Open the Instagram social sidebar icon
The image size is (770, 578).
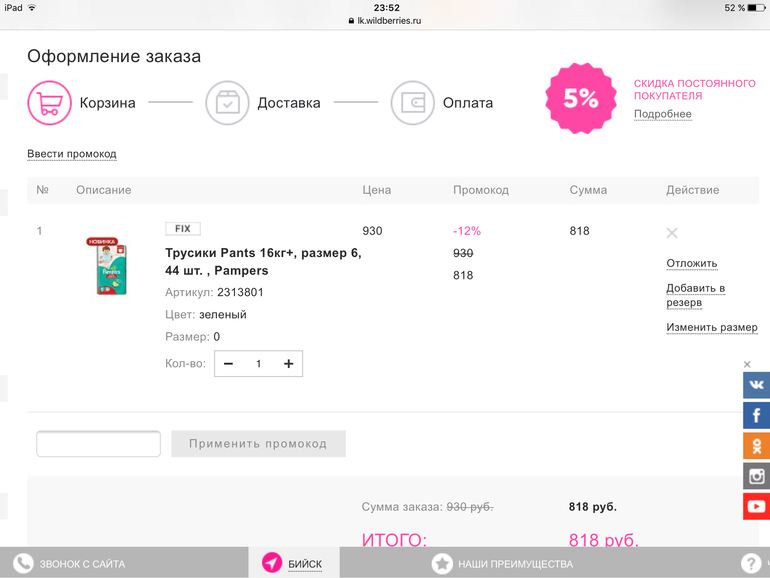[x=756, y=476]
